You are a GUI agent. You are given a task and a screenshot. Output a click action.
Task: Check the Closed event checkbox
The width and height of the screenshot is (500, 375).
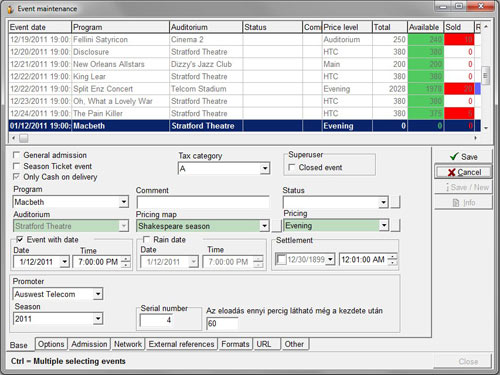[291, 167]
